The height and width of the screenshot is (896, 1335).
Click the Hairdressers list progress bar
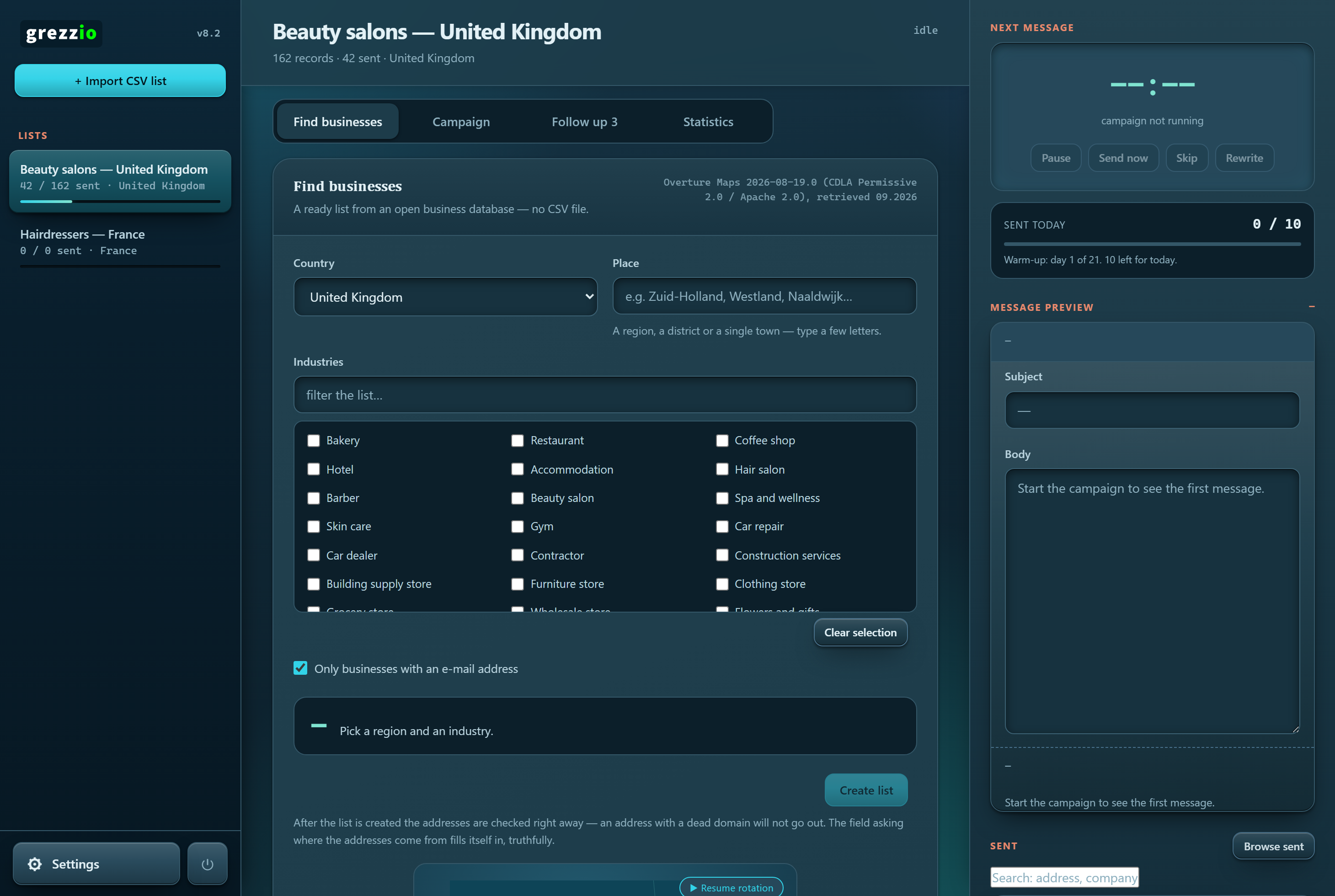point(120,266)
